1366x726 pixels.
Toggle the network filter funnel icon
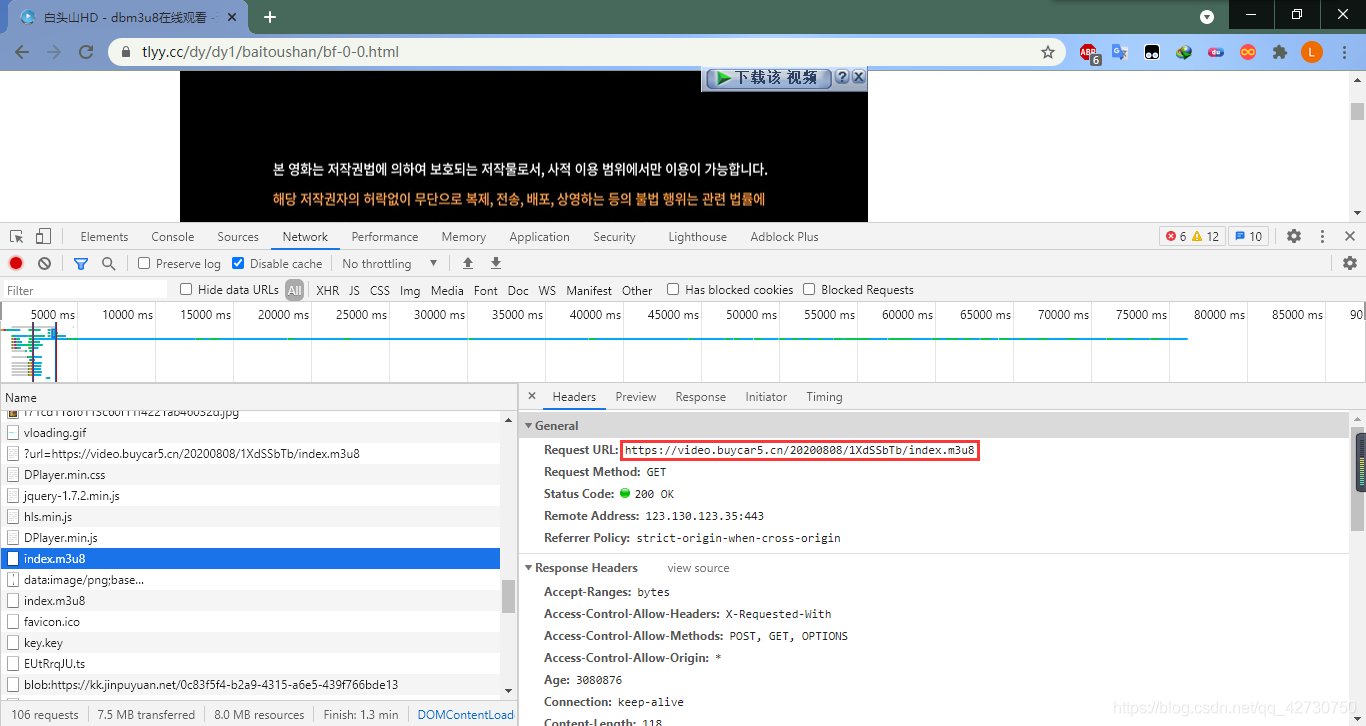81,263
